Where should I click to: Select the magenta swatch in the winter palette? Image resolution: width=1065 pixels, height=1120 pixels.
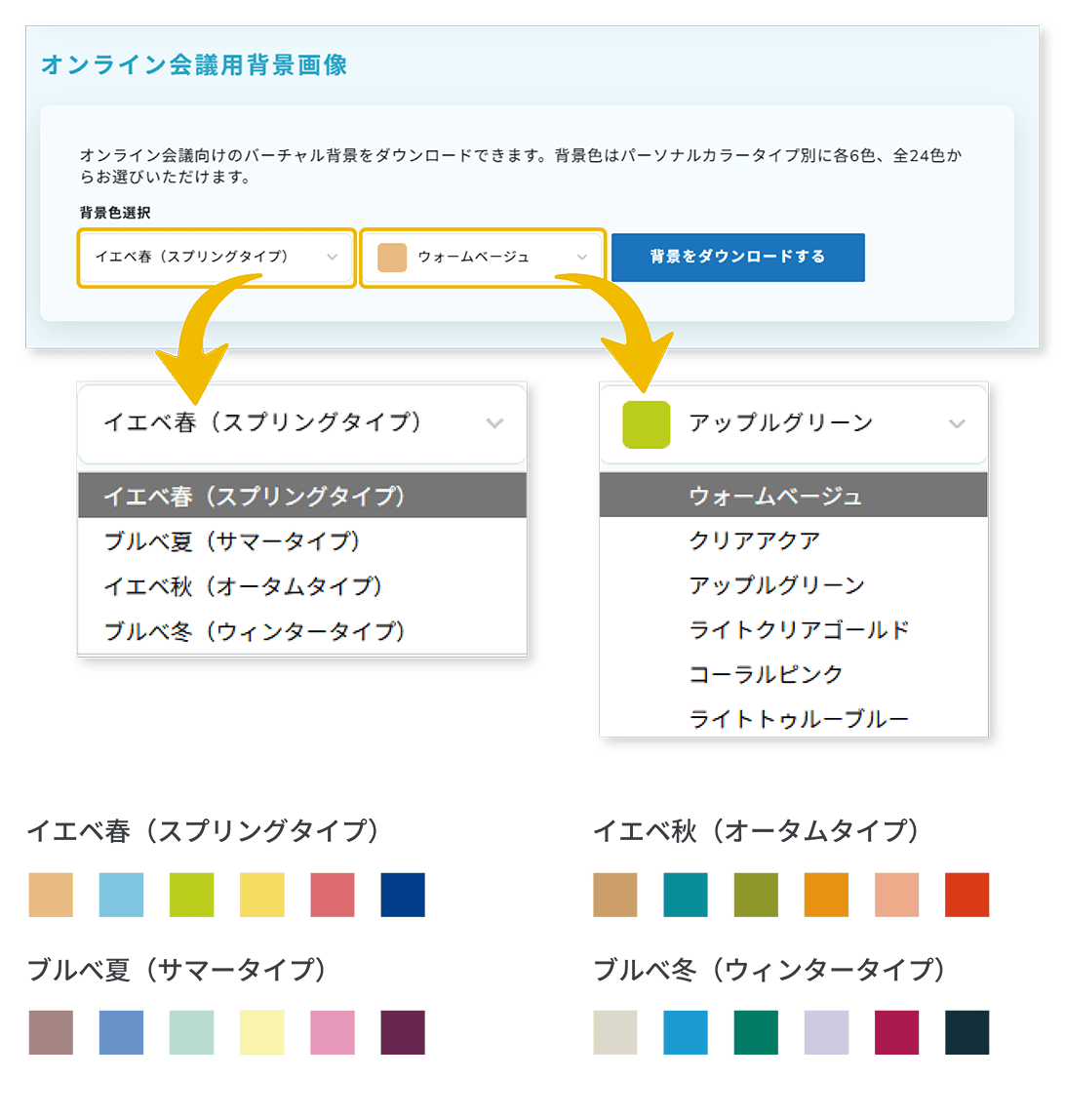click(899, 1031)
